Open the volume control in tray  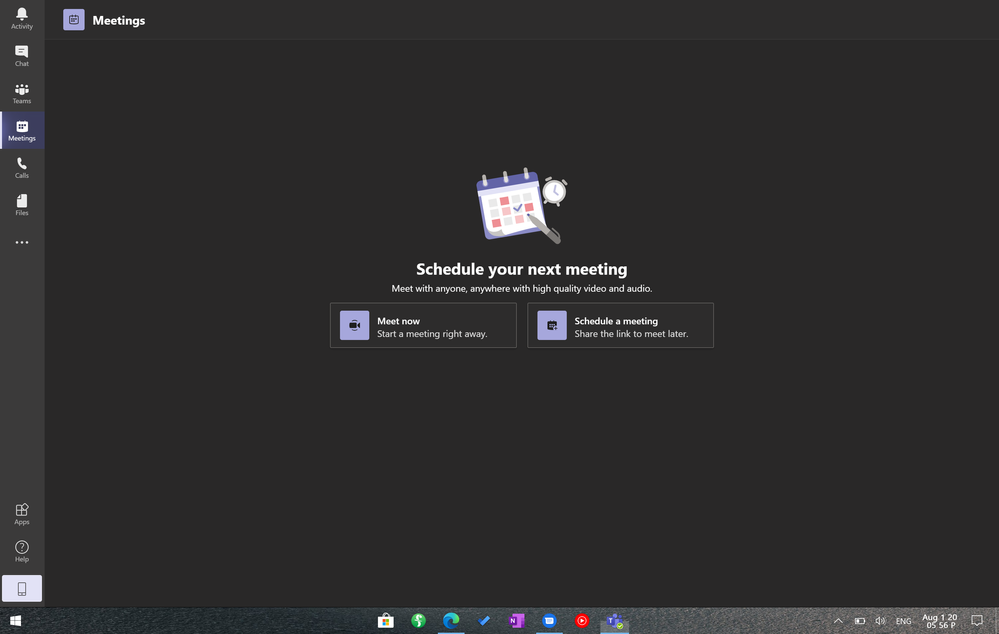point(880,621)
